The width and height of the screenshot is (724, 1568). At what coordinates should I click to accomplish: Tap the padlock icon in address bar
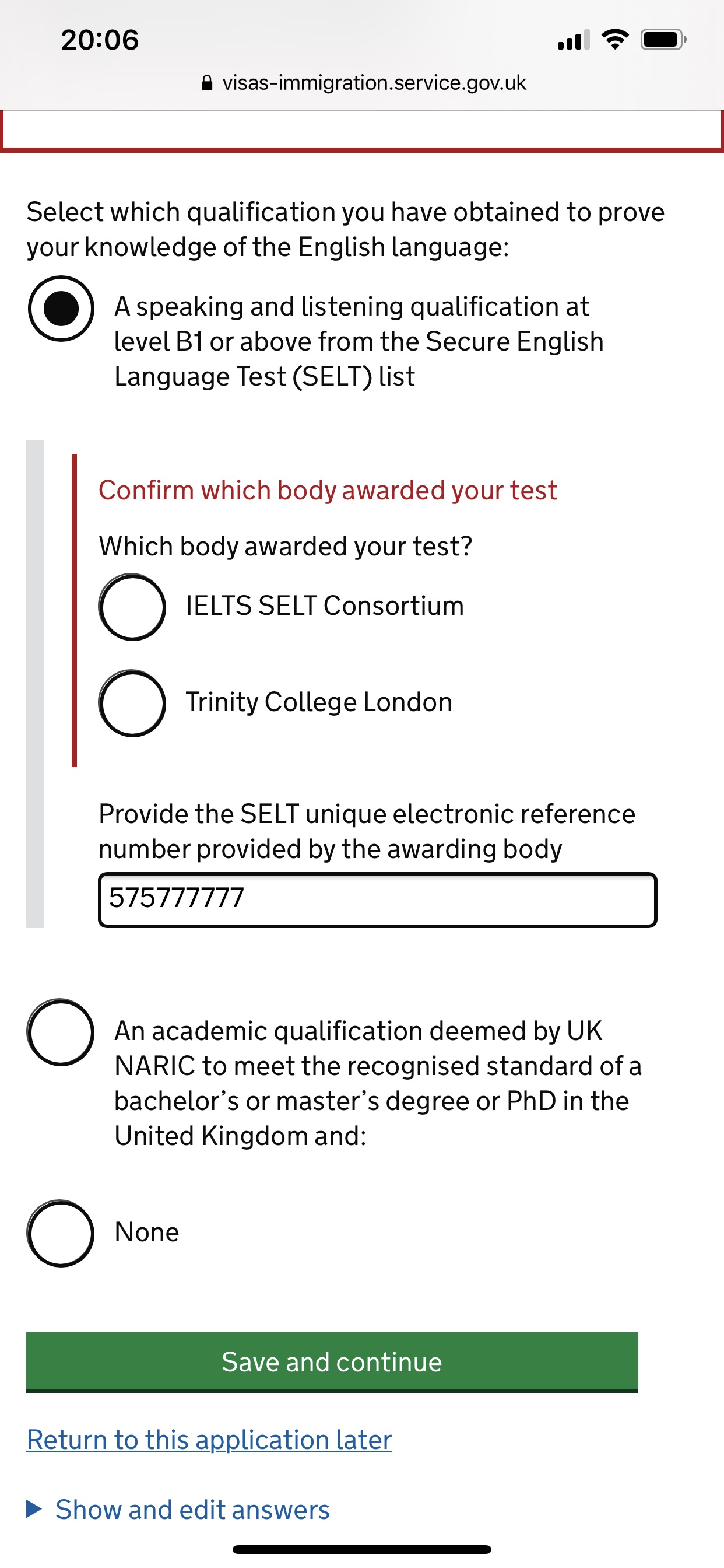point(207,83)
